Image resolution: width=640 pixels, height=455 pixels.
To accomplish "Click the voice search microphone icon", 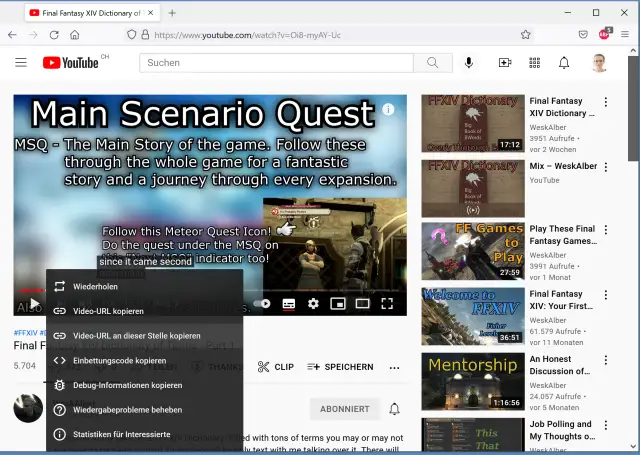I will 469,63.
